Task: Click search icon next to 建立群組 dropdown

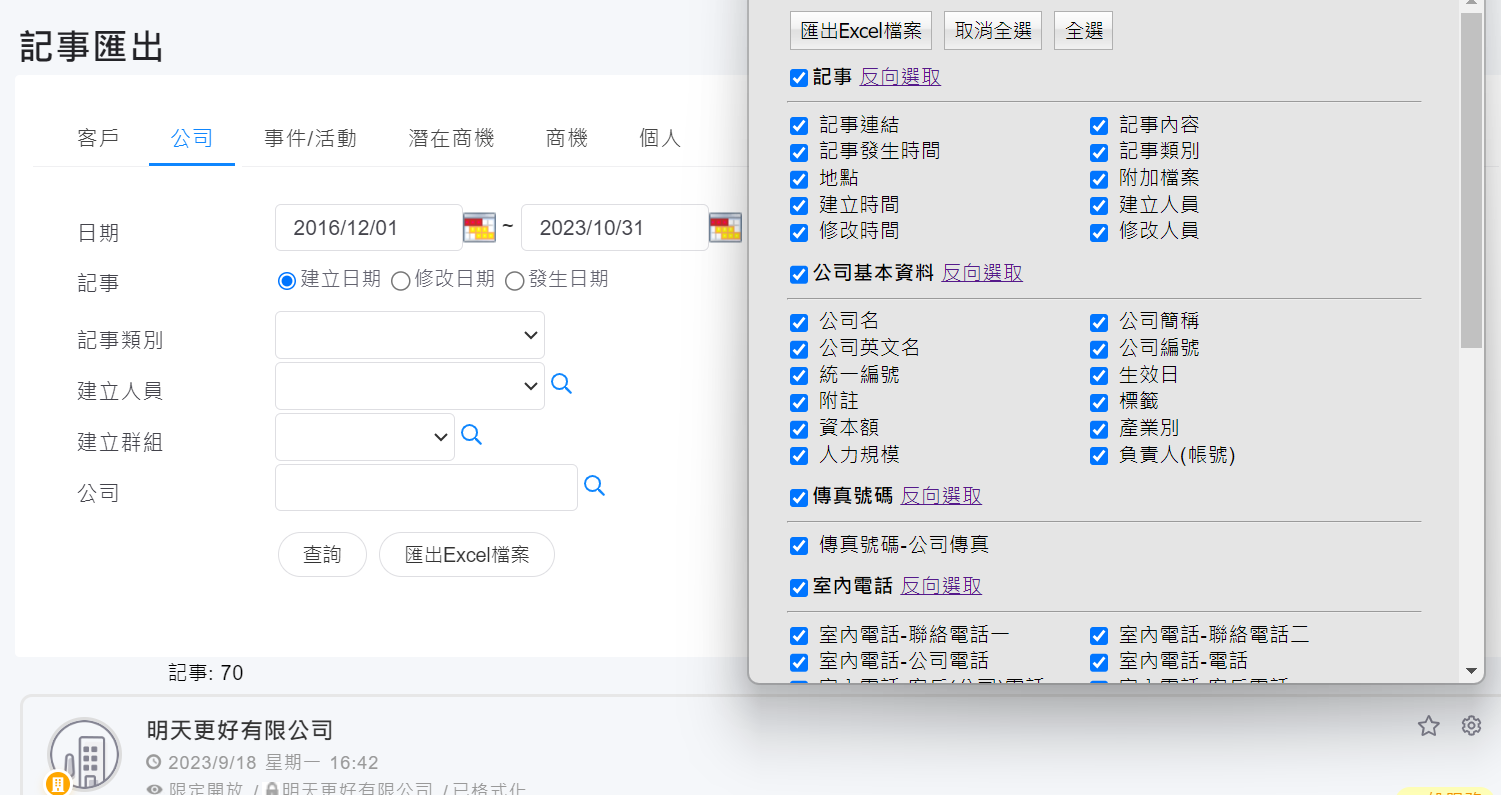Action: [x=471, y=435]
